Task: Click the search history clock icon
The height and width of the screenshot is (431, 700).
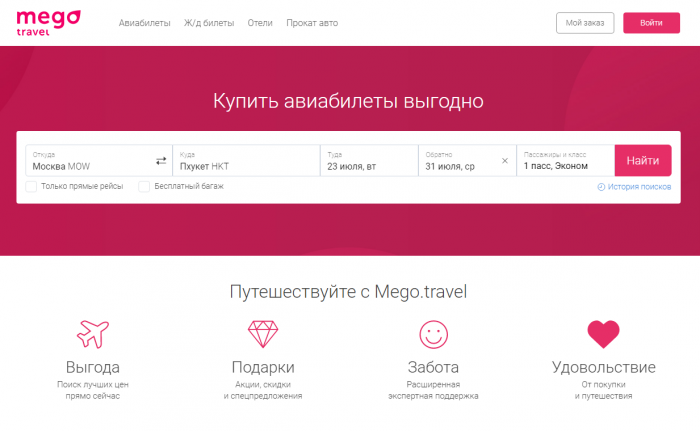Action: click(x=601, y=187)
